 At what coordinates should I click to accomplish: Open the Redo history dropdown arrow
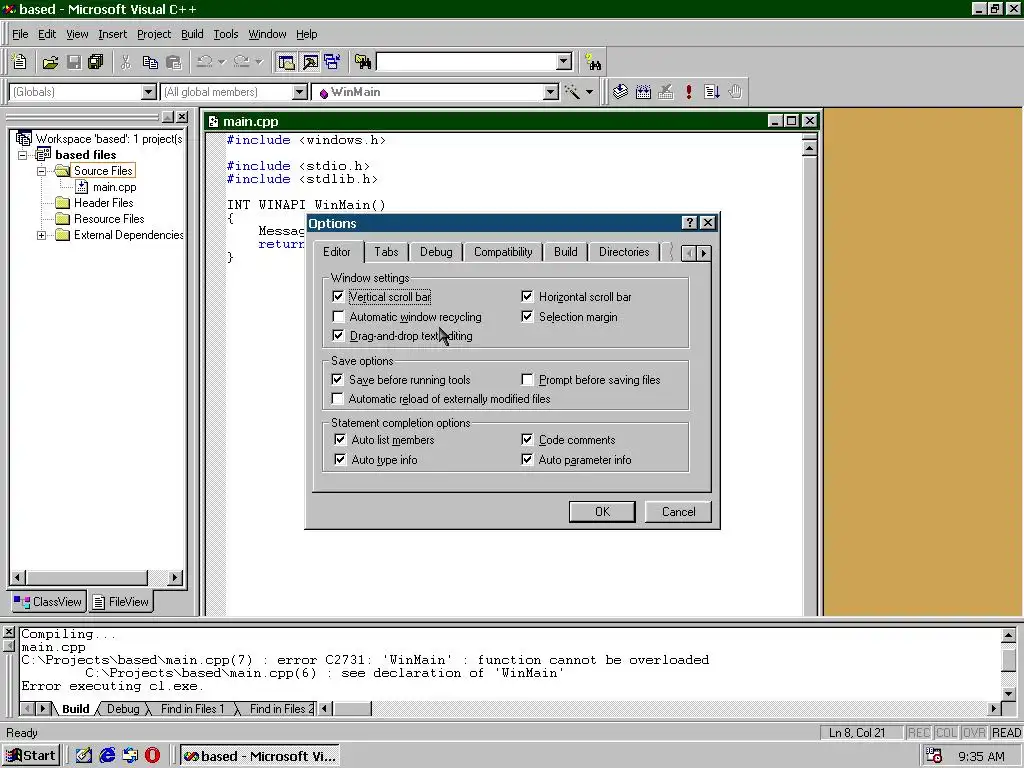tap(259, 62)
